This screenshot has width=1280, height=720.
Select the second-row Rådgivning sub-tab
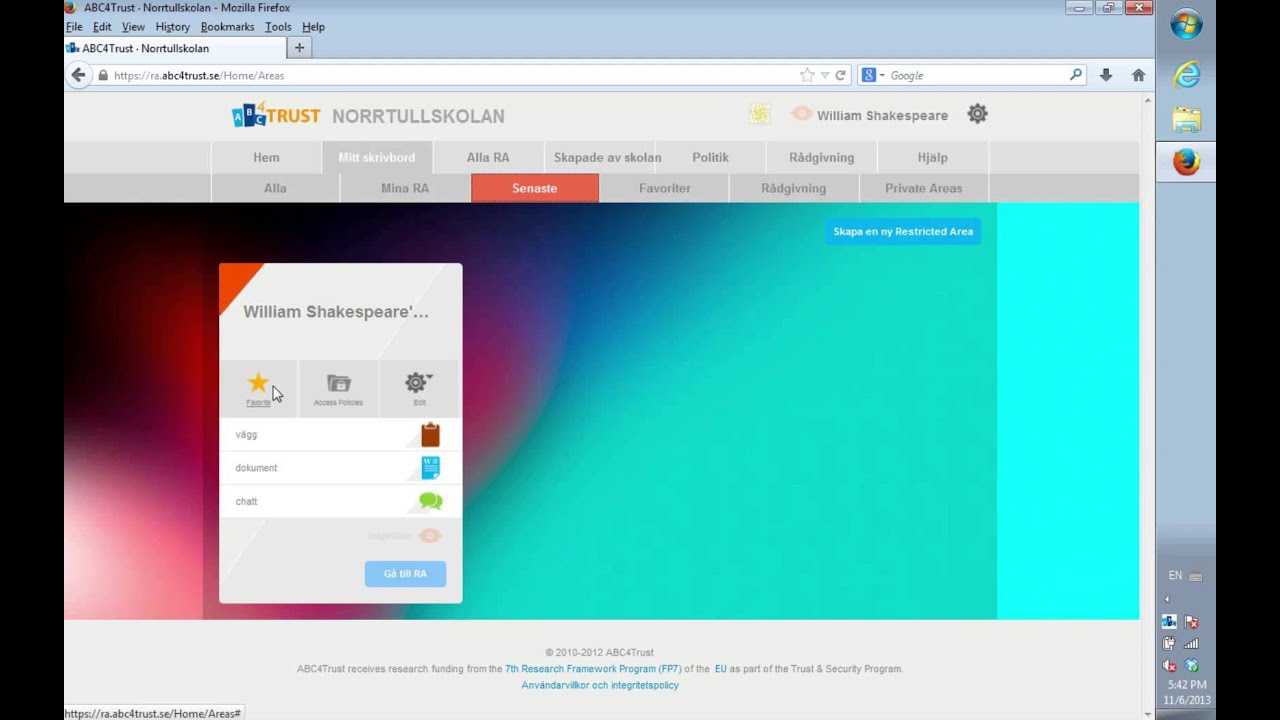click(794, 188)
